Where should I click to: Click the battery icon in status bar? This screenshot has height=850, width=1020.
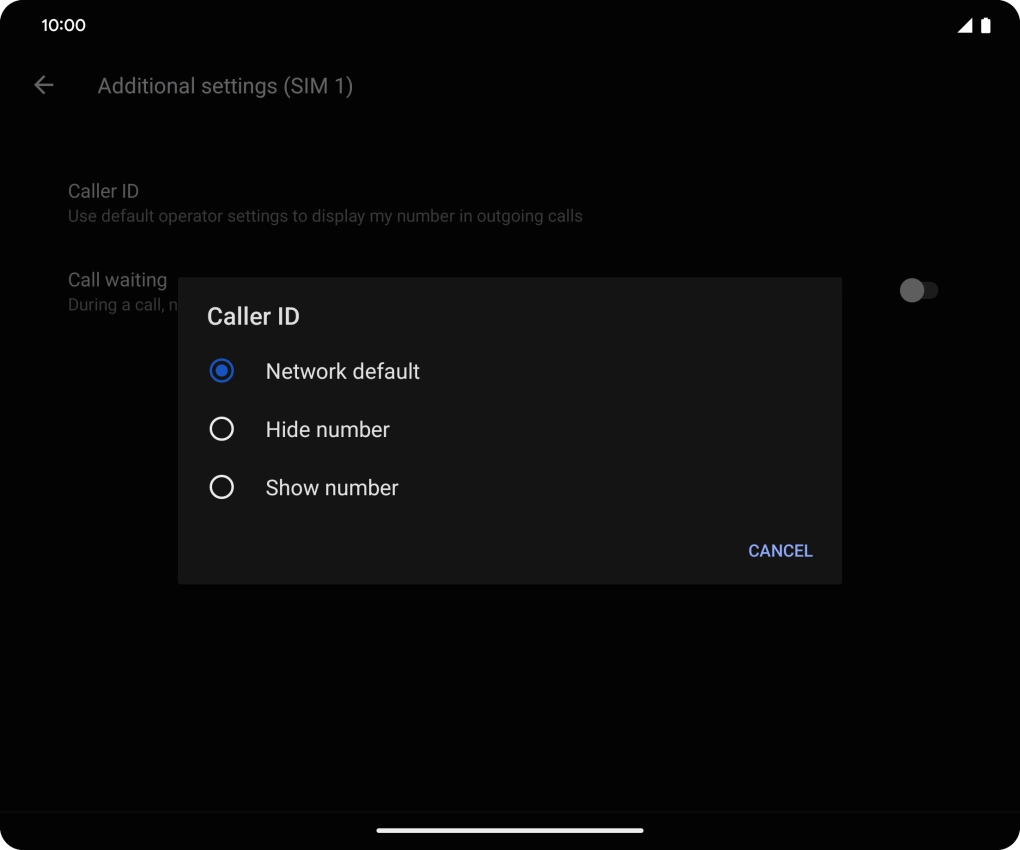(x=986, y=25)
